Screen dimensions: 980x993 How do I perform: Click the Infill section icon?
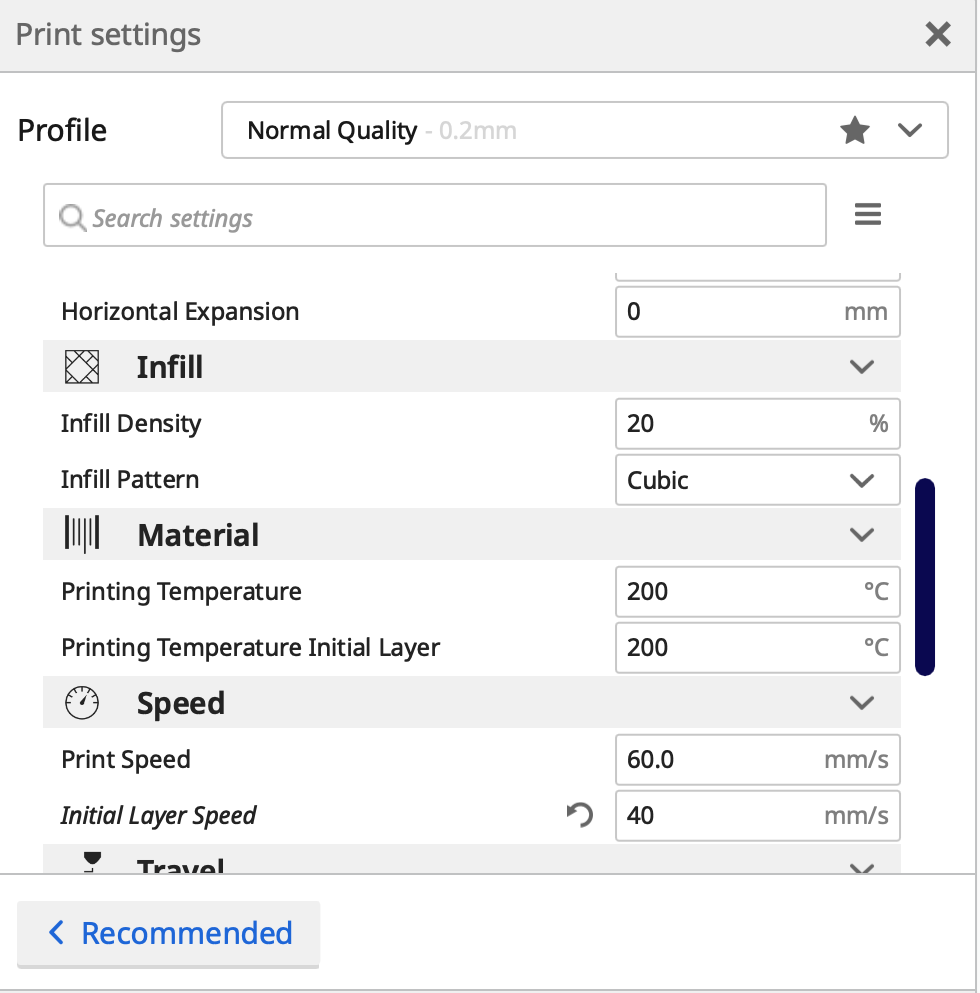pyautogui.click(x=82, y=366)
